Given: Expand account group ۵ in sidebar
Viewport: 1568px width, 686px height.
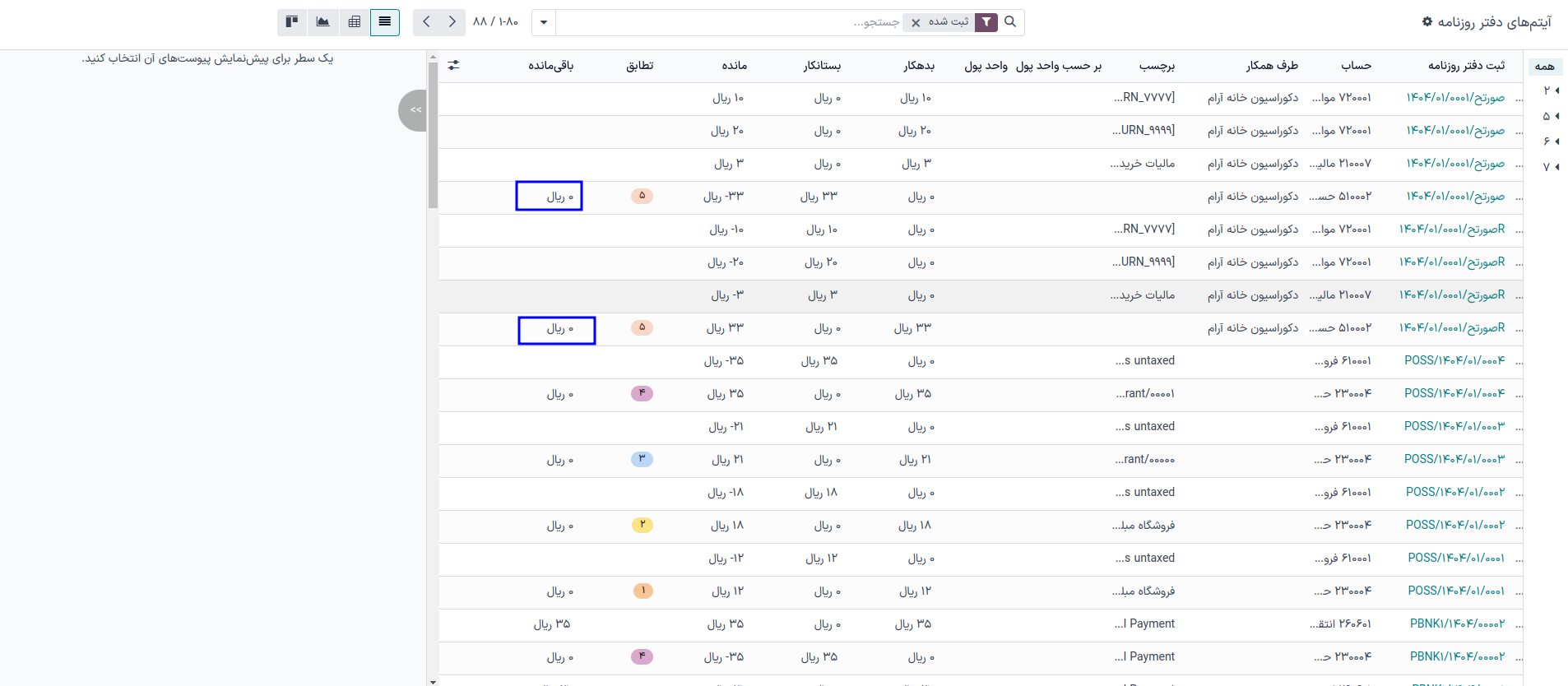Looking at the screenshot, I should pos(1551,116).
